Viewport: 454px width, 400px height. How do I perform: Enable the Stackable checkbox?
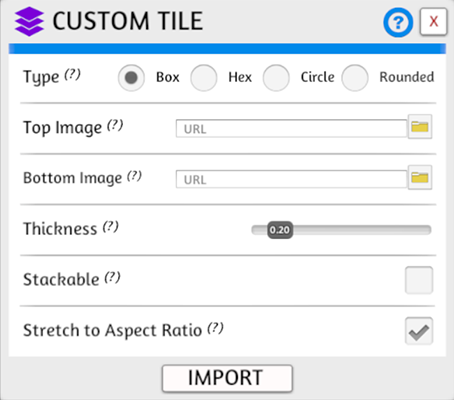tap(419, 280)
